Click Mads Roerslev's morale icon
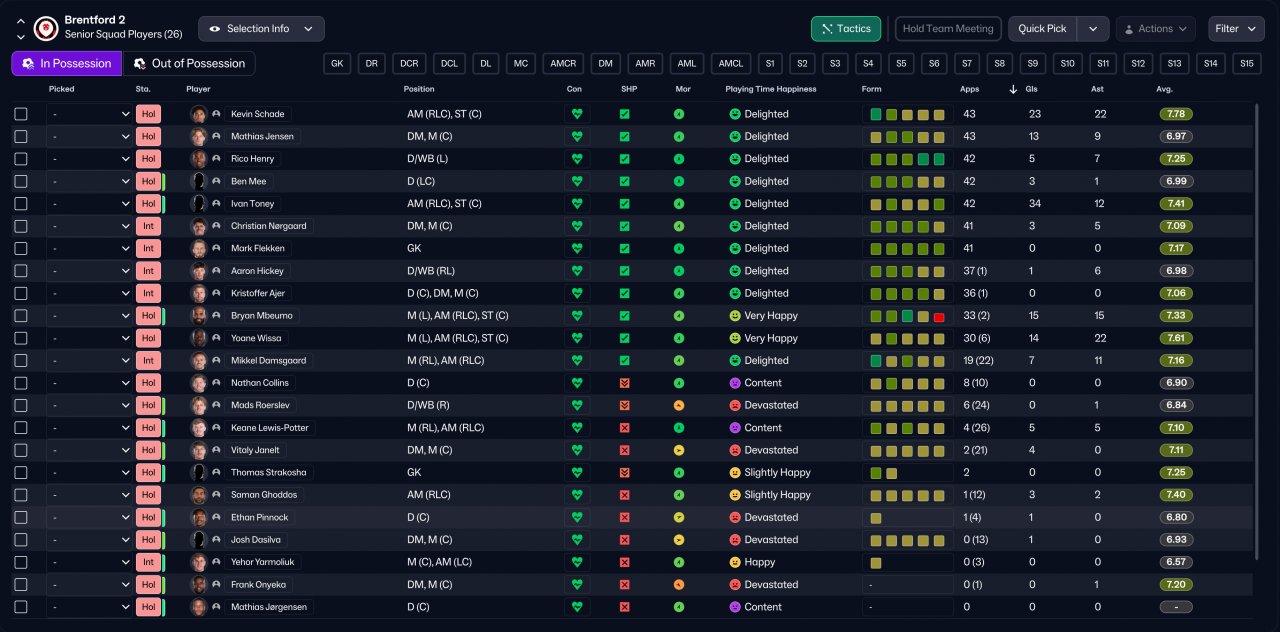This screenshot has height=632, width=1280. [x=679, y=406]
